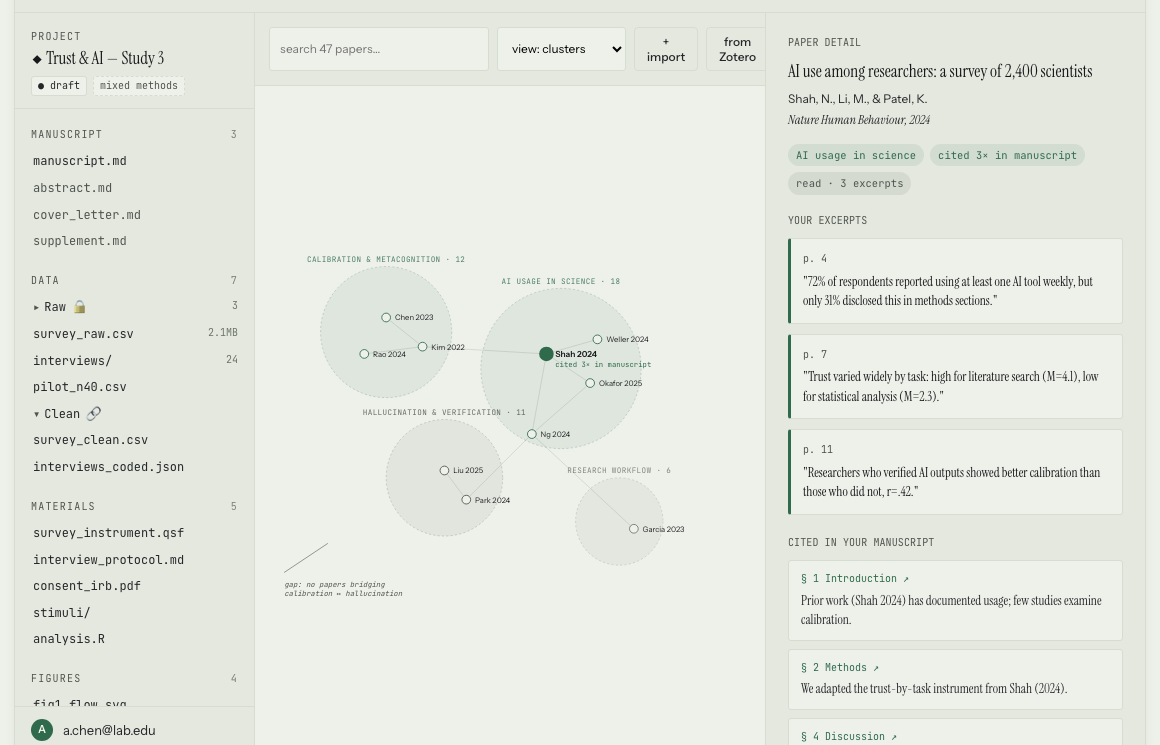
Task: Open the a.chen@lab.edu avatar circle
Action: (42, 730)
